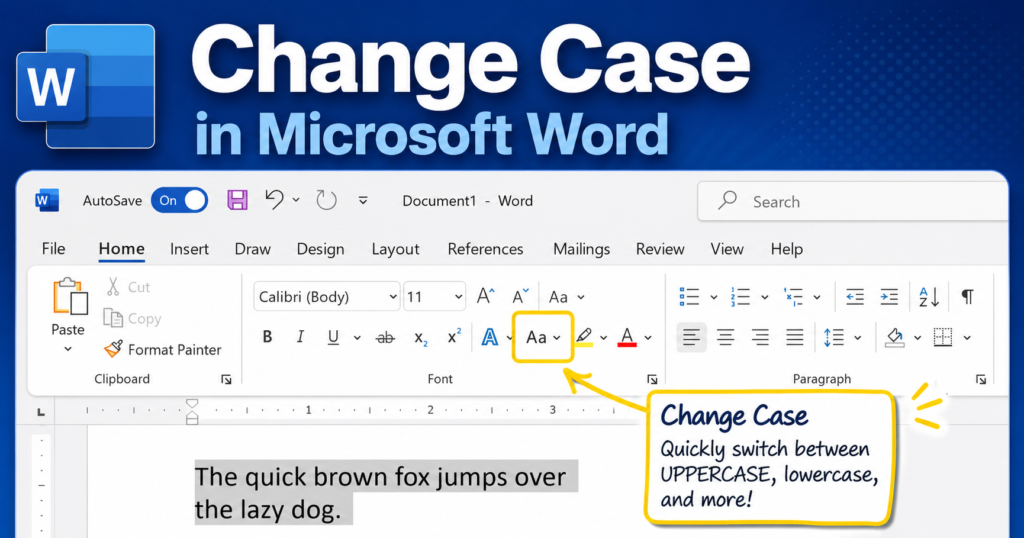Open the Clipboard dialog launcher
The image size is (1024, 538).
point(226,379)
